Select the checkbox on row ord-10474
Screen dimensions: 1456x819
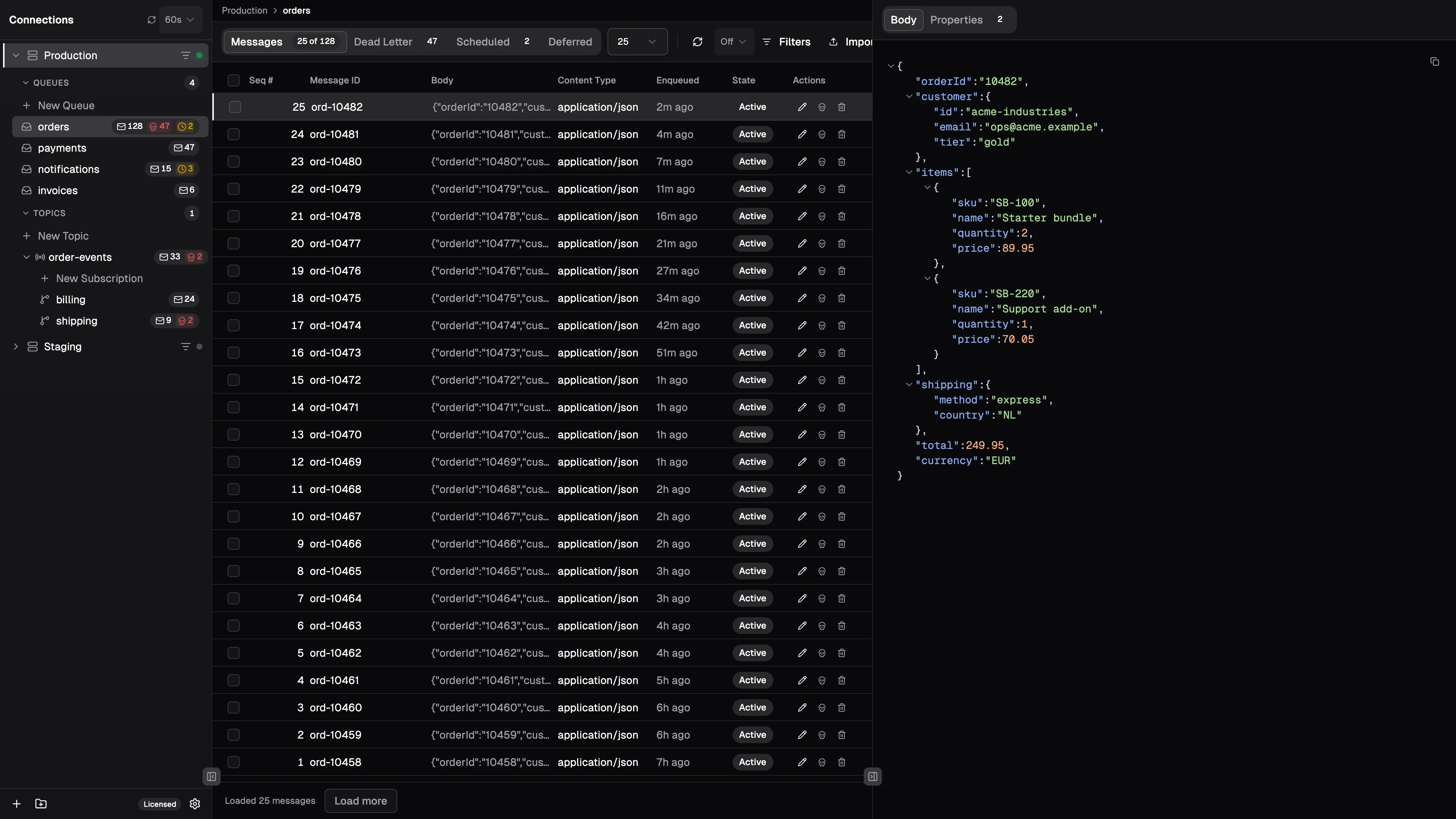pos(234,326)
